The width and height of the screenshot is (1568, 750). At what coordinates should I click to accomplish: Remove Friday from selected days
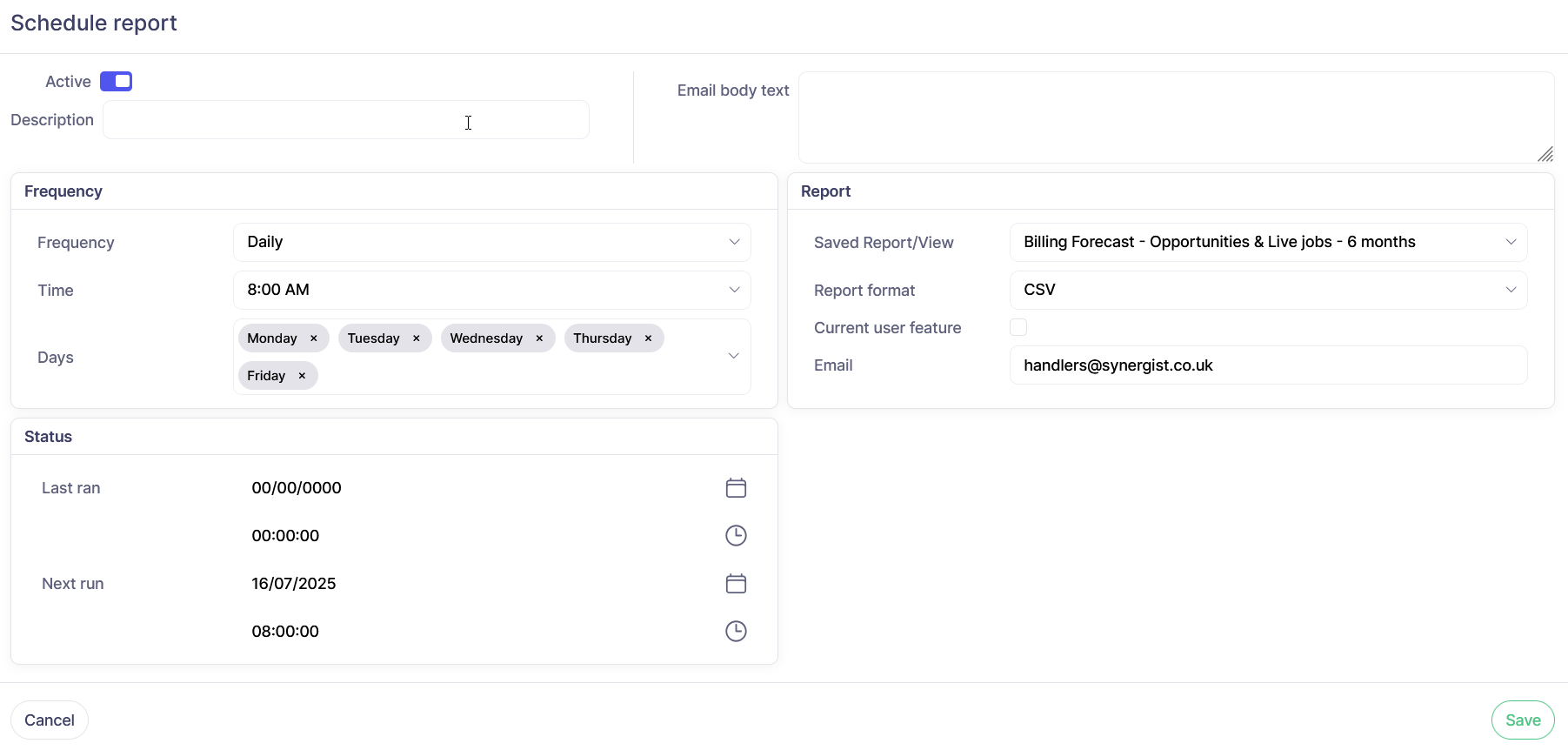(x=302, y=376)
